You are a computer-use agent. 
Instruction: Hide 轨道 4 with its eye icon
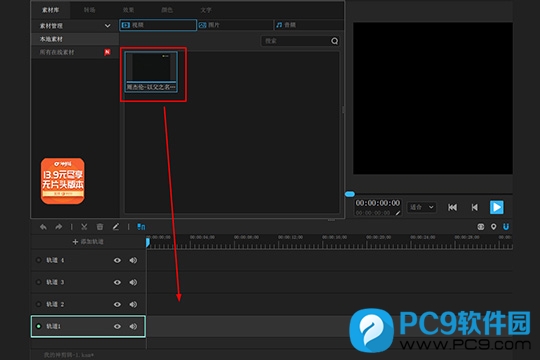pyautogui.click(x=117, y=260)
